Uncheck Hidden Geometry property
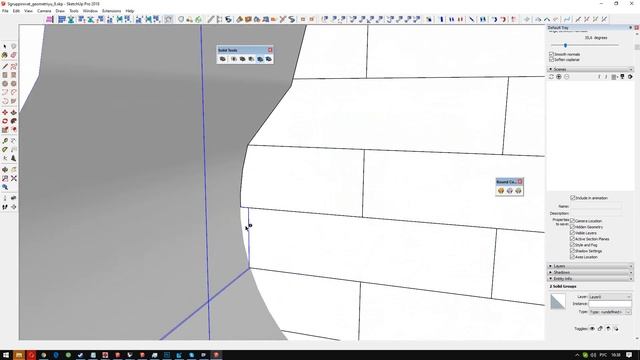Screen dimensions: 640x360 (572, 227)
